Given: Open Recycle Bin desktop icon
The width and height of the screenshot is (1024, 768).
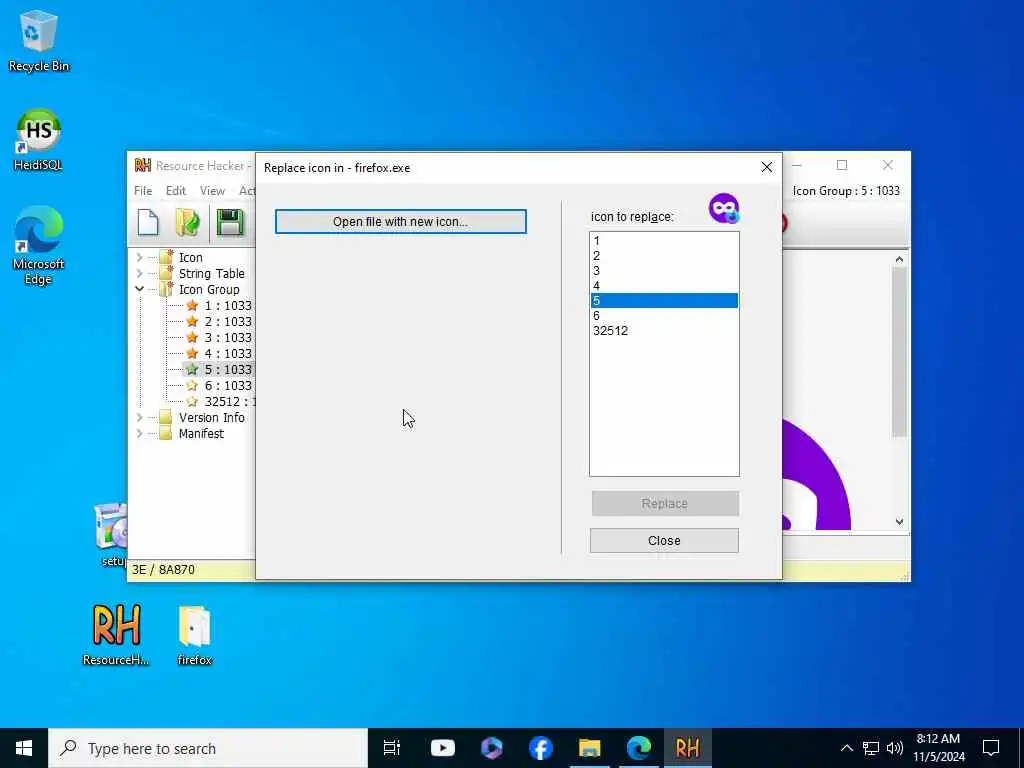Looking at the screenshot, I should [x=39, y=40].
